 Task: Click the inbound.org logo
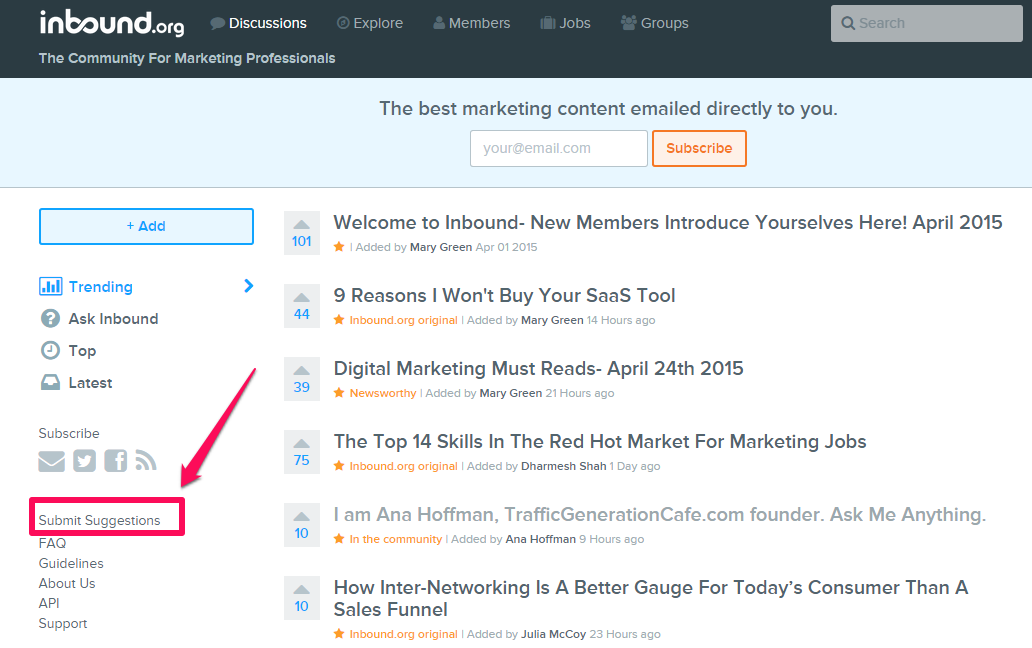(112, 23)
